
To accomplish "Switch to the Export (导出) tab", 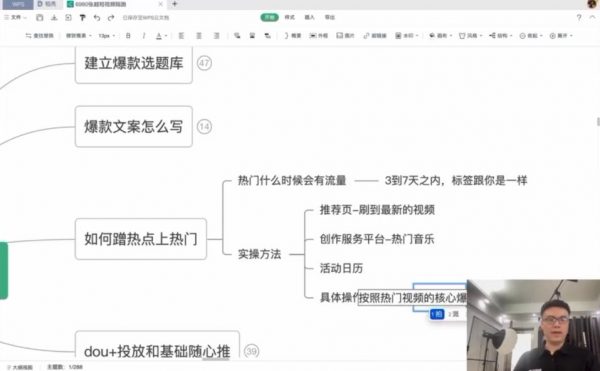I will (330, 17).
